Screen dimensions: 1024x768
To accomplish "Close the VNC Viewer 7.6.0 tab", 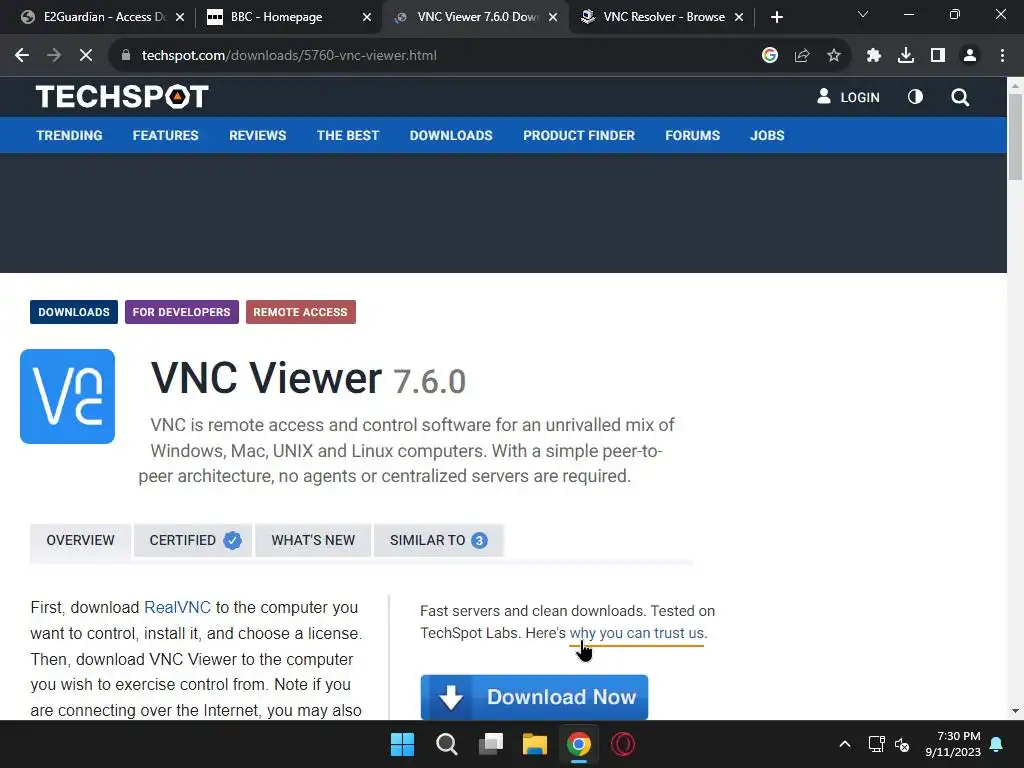I will point(553,17).
